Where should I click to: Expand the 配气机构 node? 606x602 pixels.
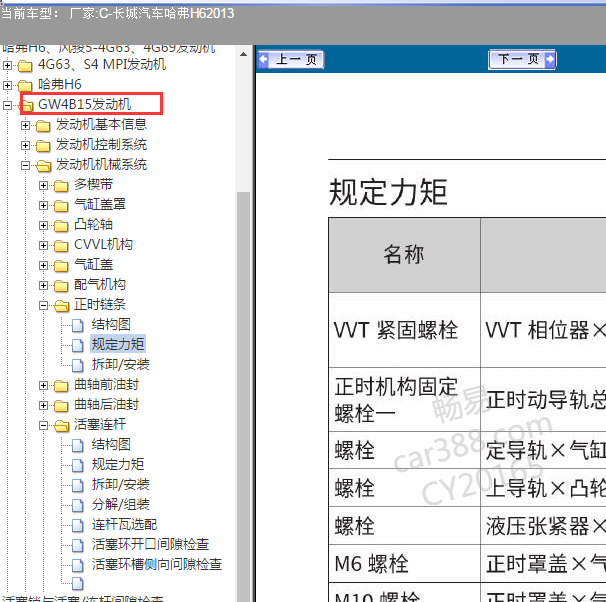(x=43, y=285)
